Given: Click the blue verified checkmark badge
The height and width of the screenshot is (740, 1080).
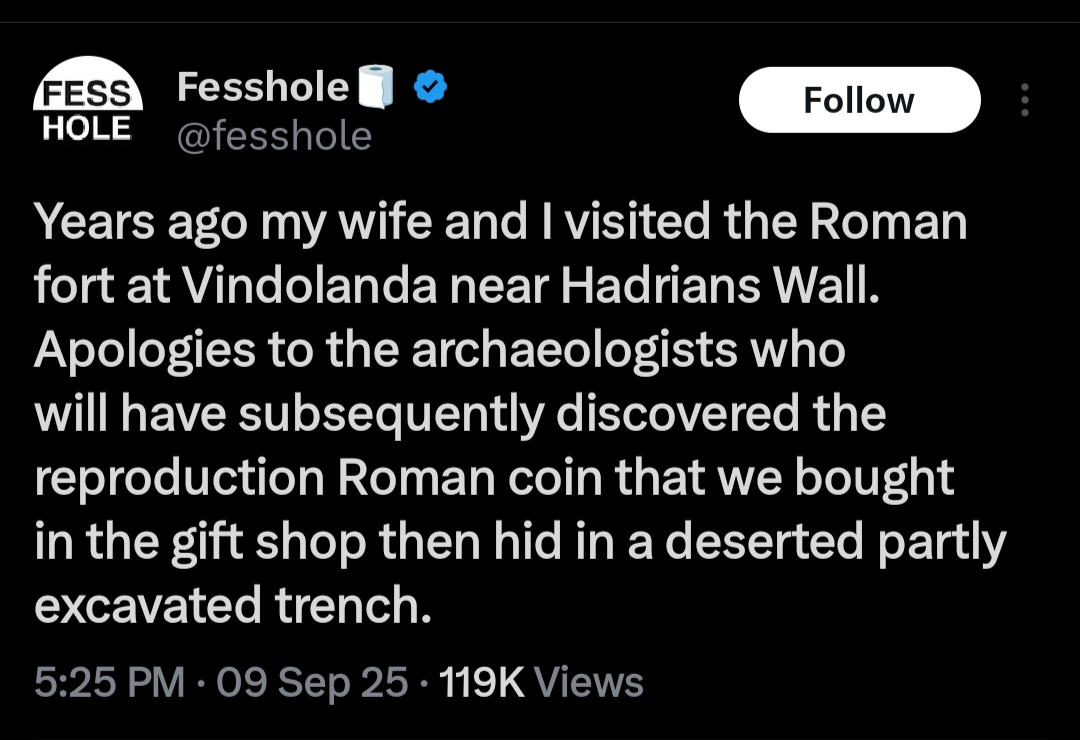Looking at the screenshot, I should point(430,87).
